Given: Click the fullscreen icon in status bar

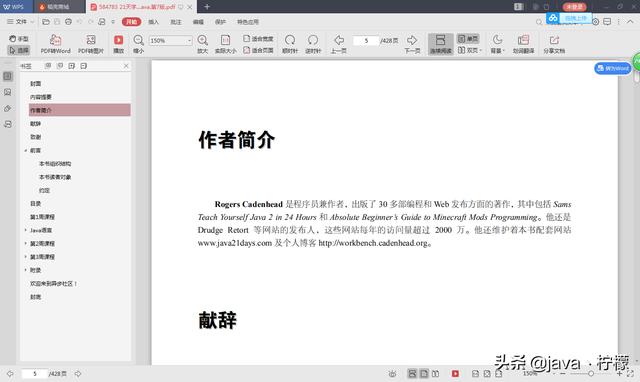Looking at the screenshot, I should pos(631,373).
